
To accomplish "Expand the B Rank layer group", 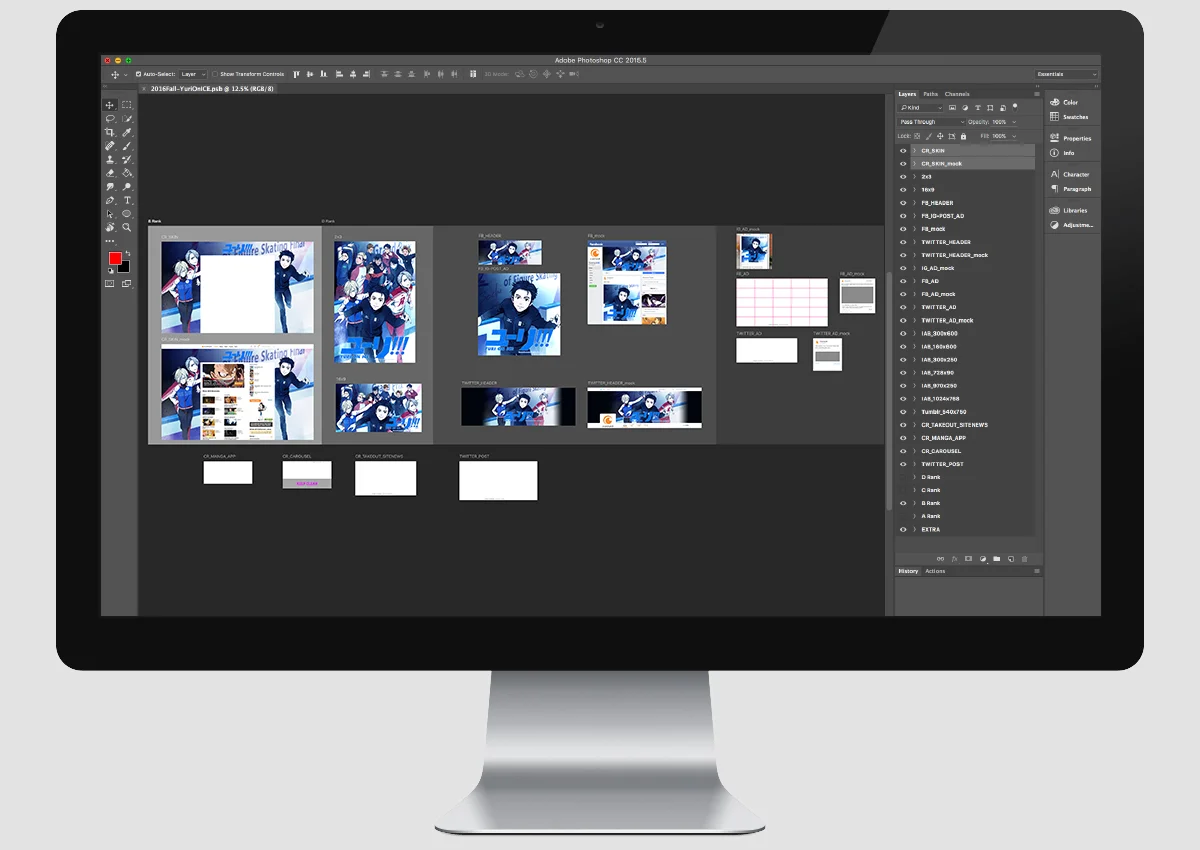I will point(915,503).
